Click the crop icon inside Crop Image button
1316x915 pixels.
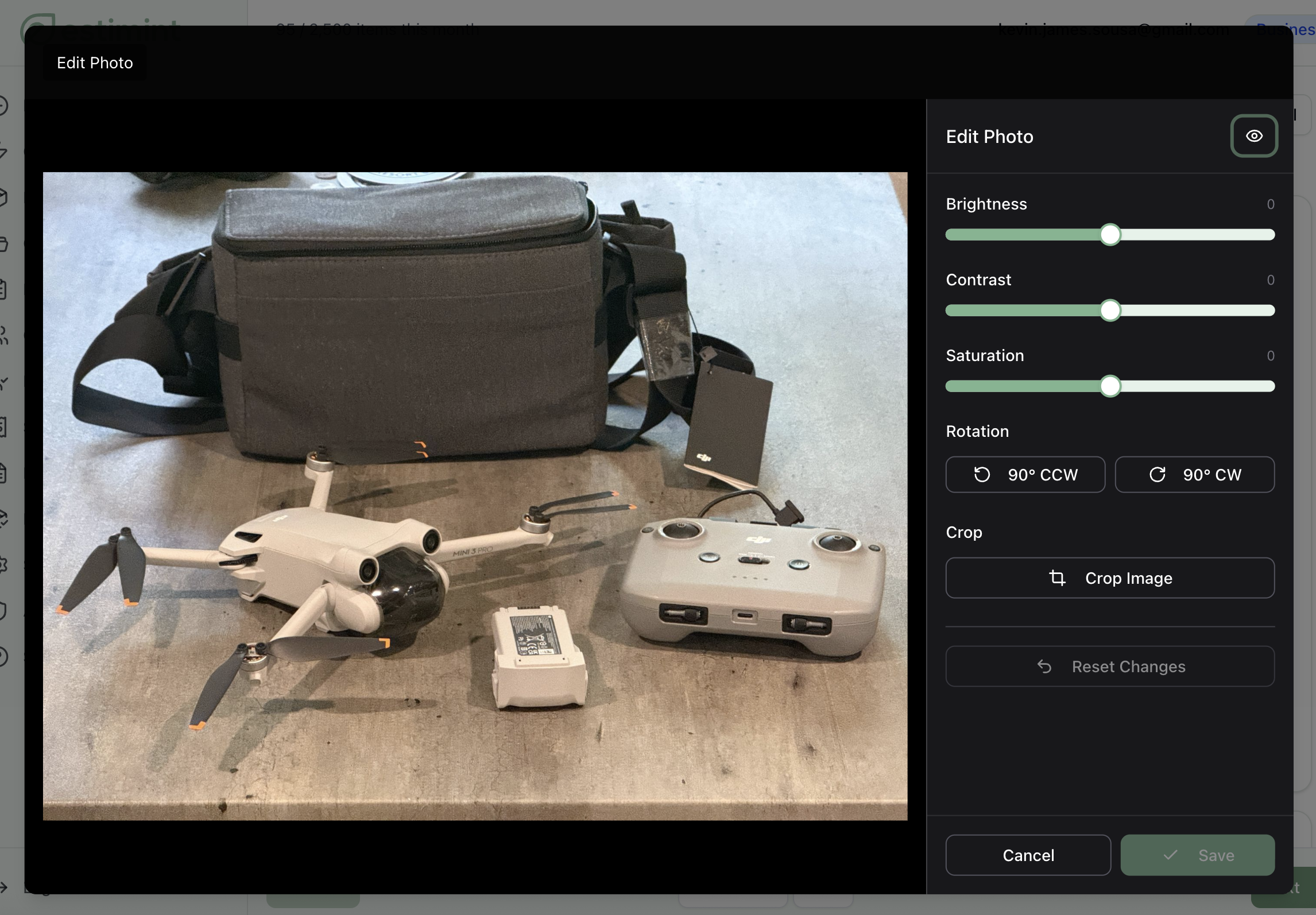[x=1059, y=578]
